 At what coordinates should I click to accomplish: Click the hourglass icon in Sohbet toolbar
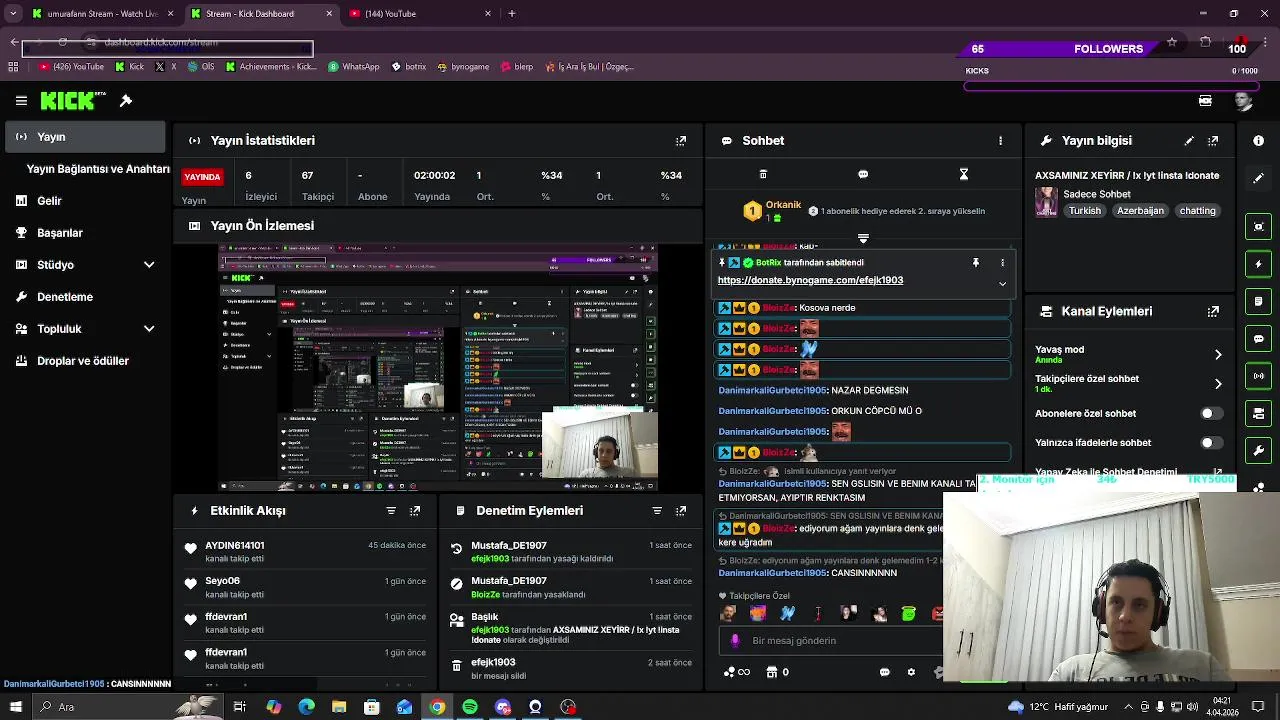tap(964, 174)
